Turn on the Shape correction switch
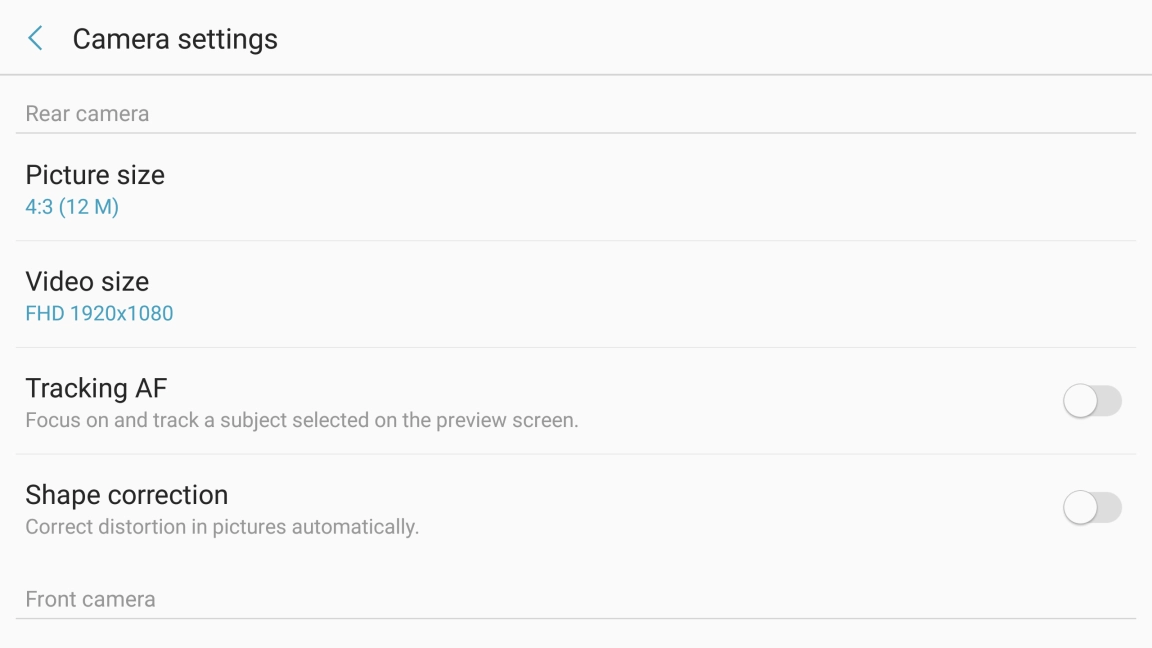This screenshot has height=648, width=1152. point(1092,508)
